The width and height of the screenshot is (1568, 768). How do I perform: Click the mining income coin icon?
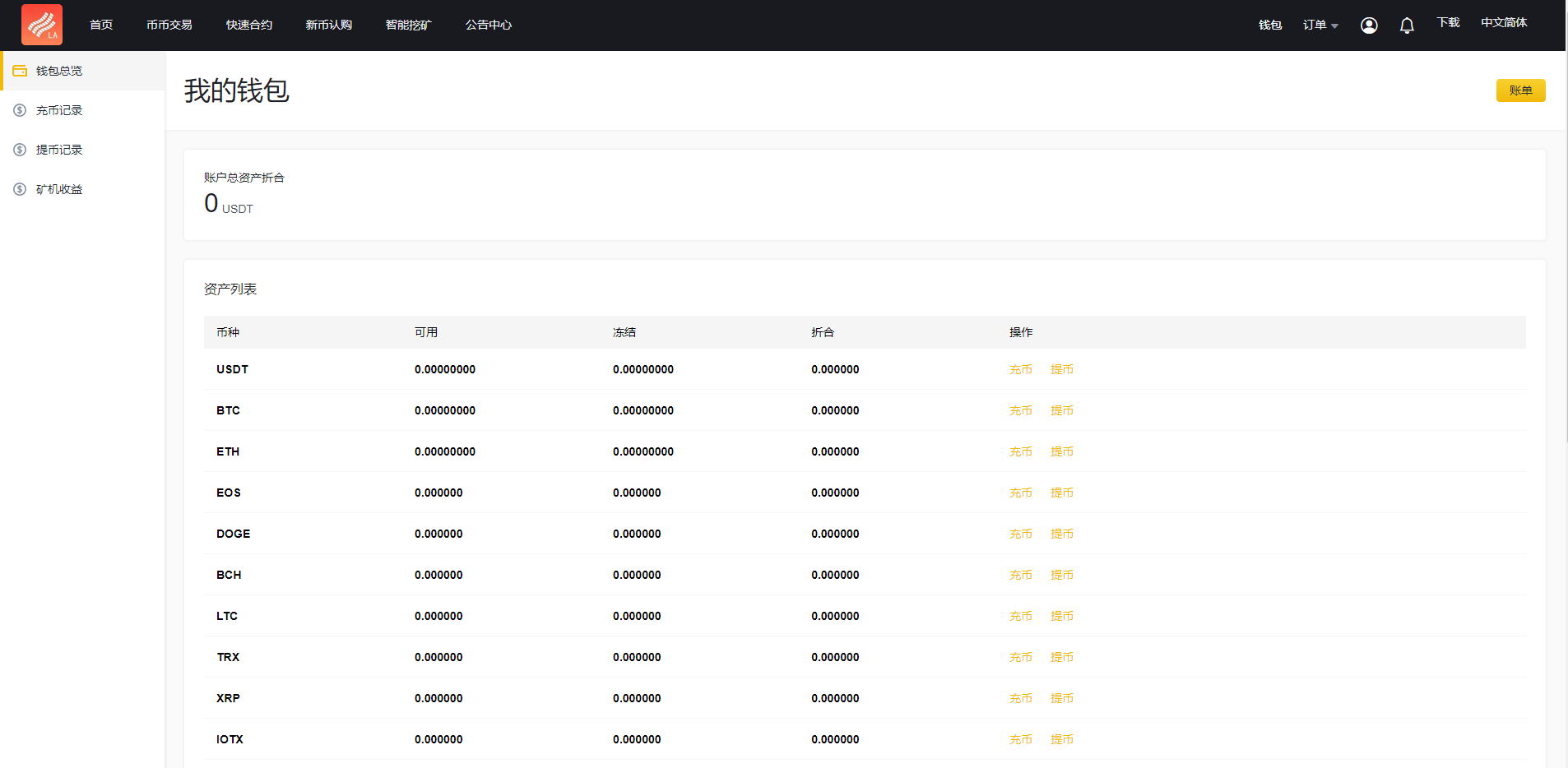point(20,189)
